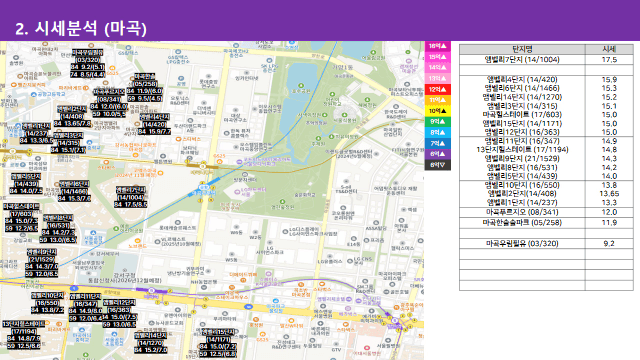Select the red 12억▲ legend swatch

[x=438, y=89]
